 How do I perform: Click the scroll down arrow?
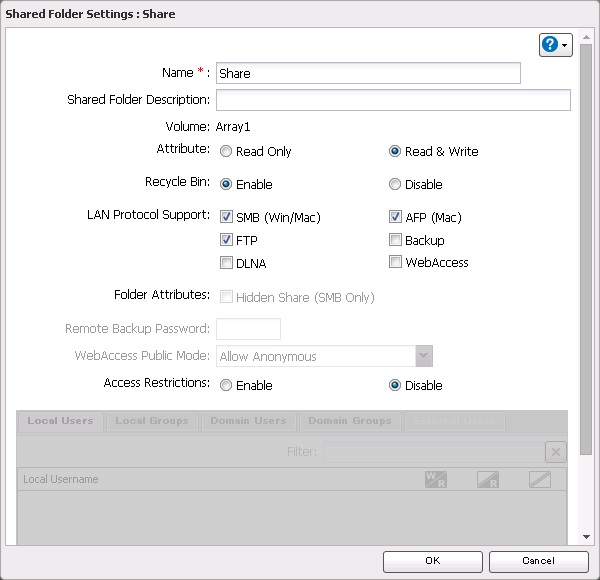tap(586, 537)
